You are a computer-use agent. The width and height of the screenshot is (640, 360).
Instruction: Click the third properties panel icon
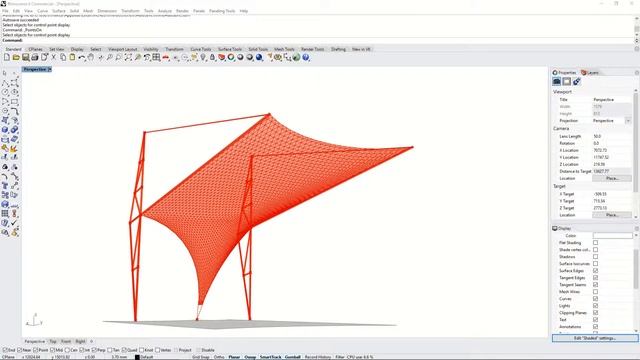(x=576, y=82)
